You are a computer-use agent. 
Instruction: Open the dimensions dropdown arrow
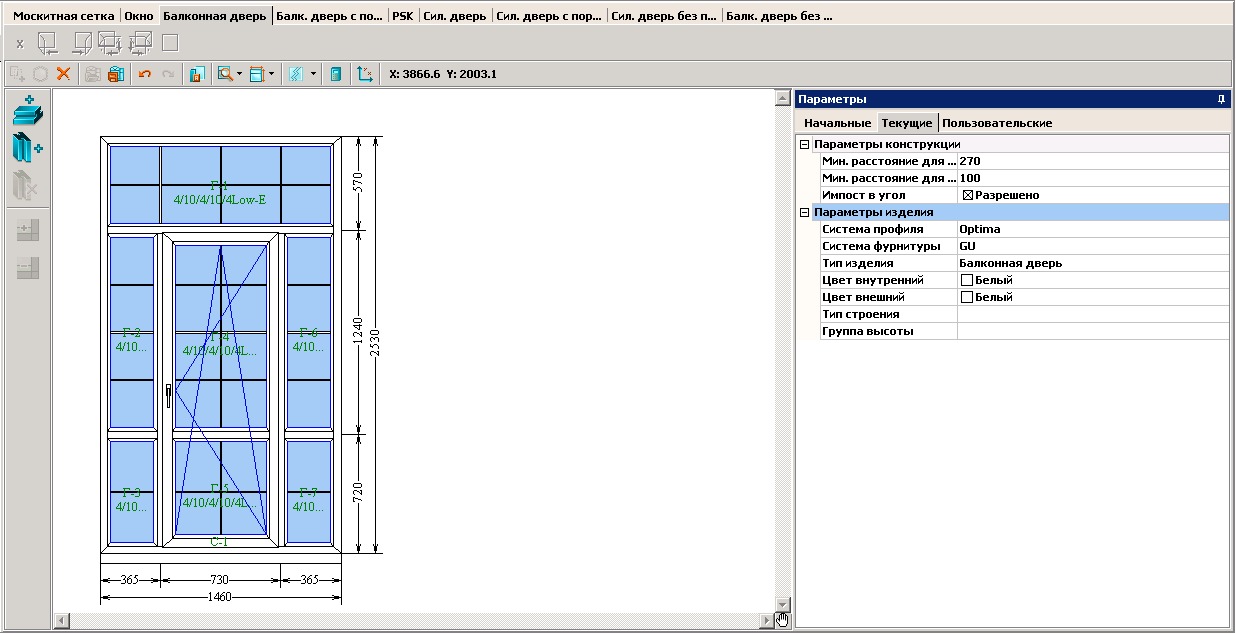tap(272, 74)
